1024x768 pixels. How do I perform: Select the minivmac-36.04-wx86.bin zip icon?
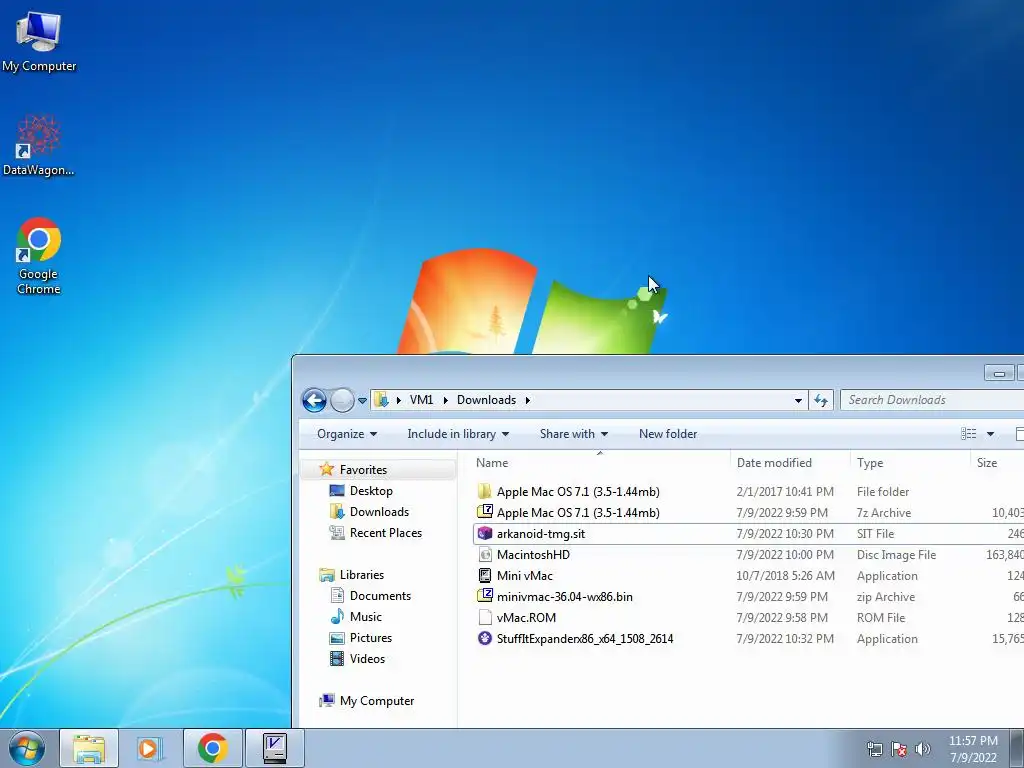coord(485,596)
